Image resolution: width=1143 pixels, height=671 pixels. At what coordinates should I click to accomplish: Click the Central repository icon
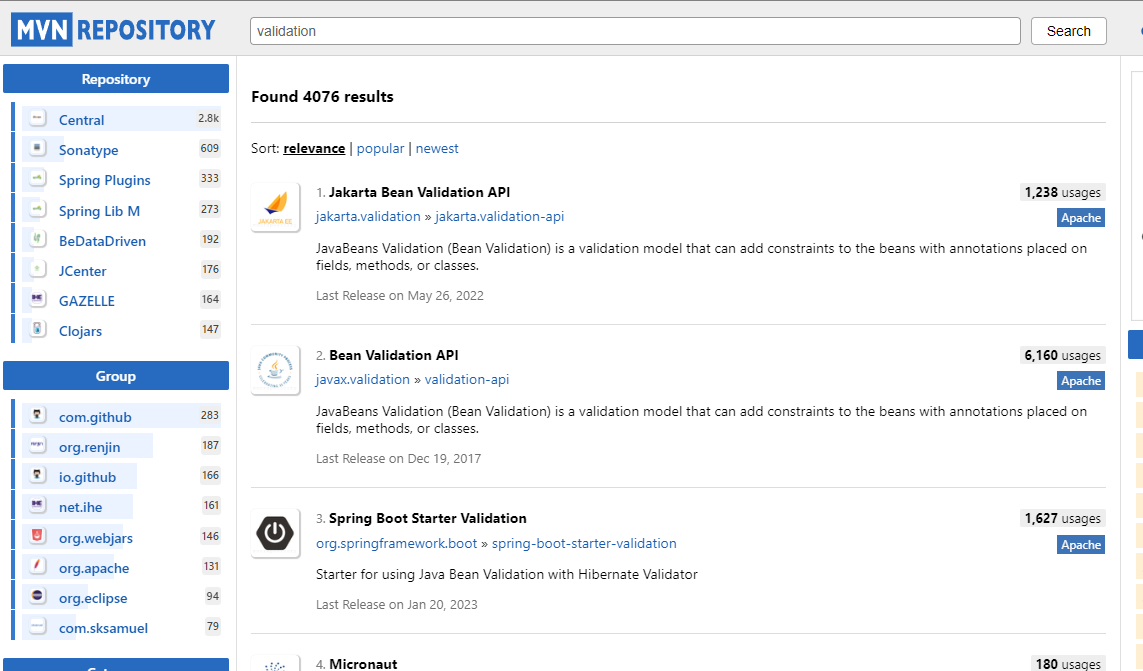coord(38,117)
